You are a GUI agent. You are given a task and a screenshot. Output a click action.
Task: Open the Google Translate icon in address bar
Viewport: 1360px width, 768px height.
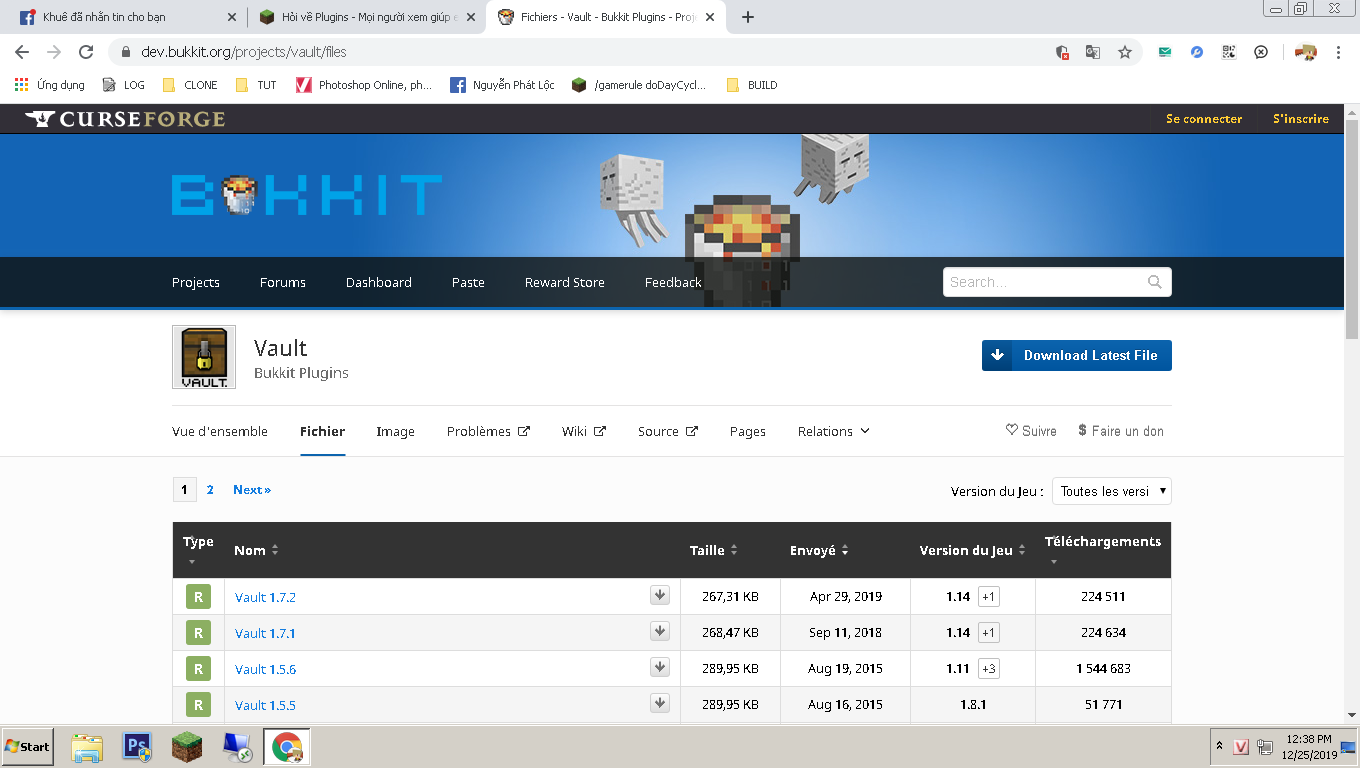(1093, 52)
